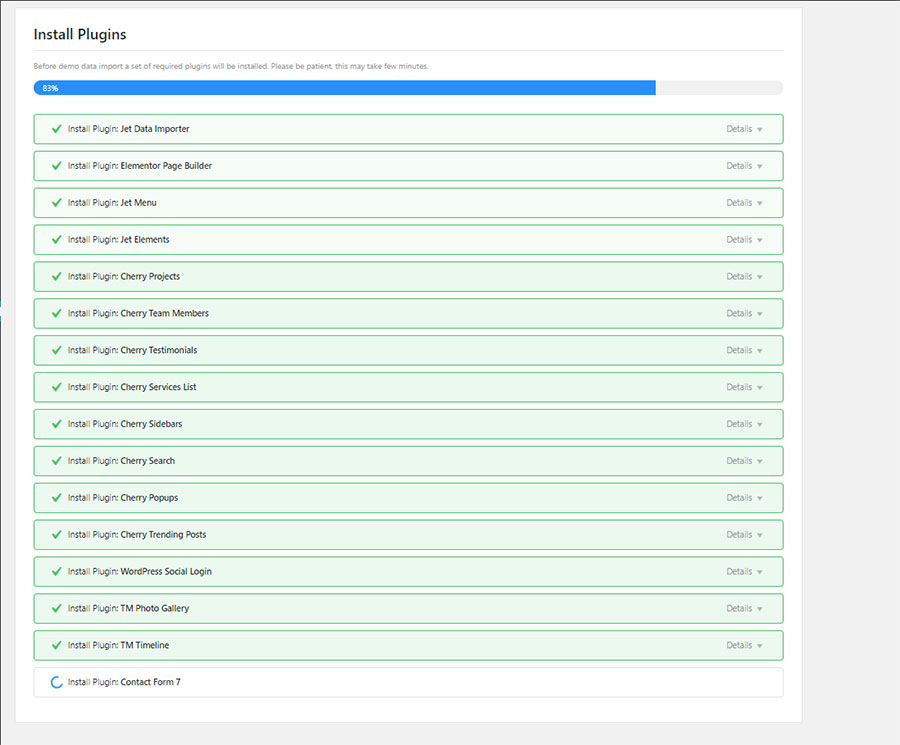Select 'Install Plugin: WordPress Social Login' label
This screenshot has height=745, width=900.
pyautogui.click(x=140, y=572)
